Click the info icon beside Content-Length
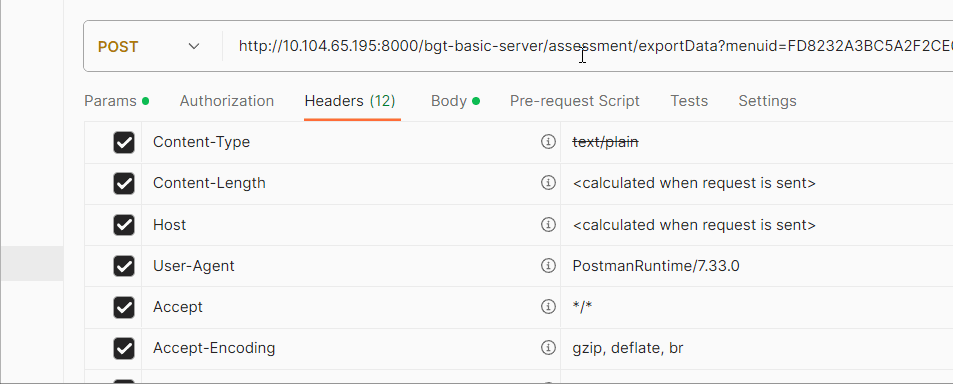Image resolution: width=953 pixels, height=384 pixels. [x=548, y=183]
